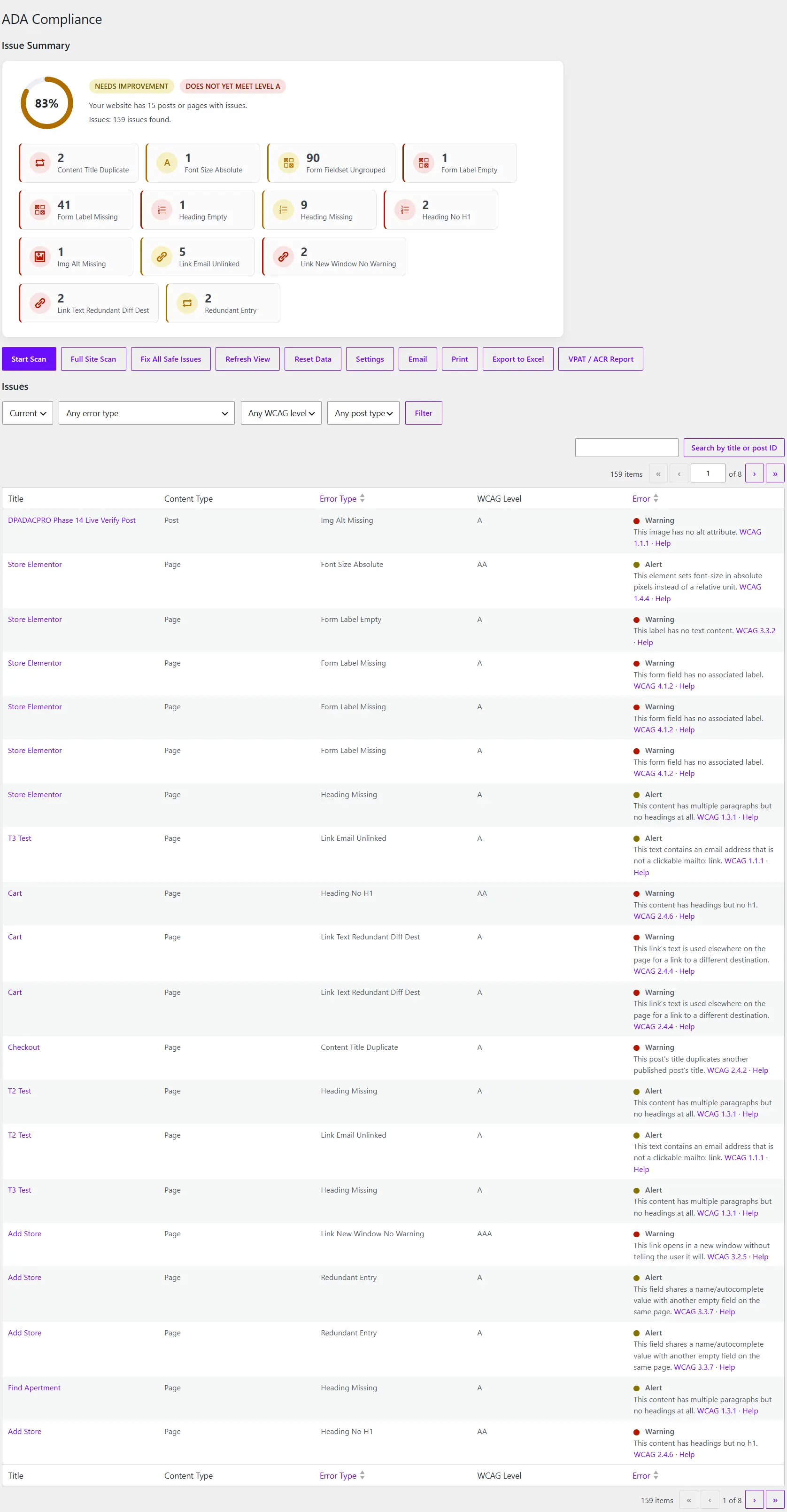Image resolution: width=787 pixels, height=1512 pixels.
Task: Click the Search by title or post ID button
Action: coord(733,448)
